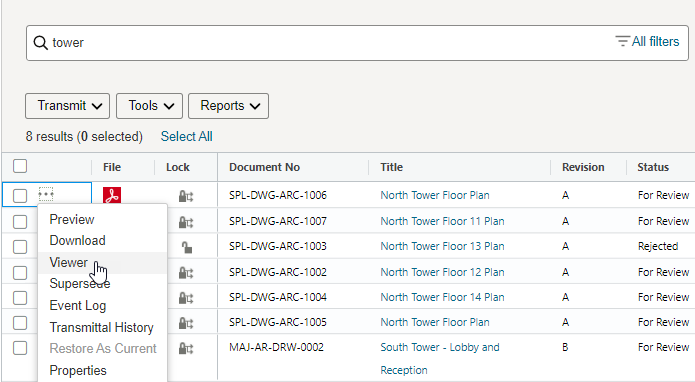This screenshot has width=695, height=382.
Task: Click the unlocked padlock icon for SPL-DWG-ARC-1003
Action: pyautogui.click(x=187, y=247)
